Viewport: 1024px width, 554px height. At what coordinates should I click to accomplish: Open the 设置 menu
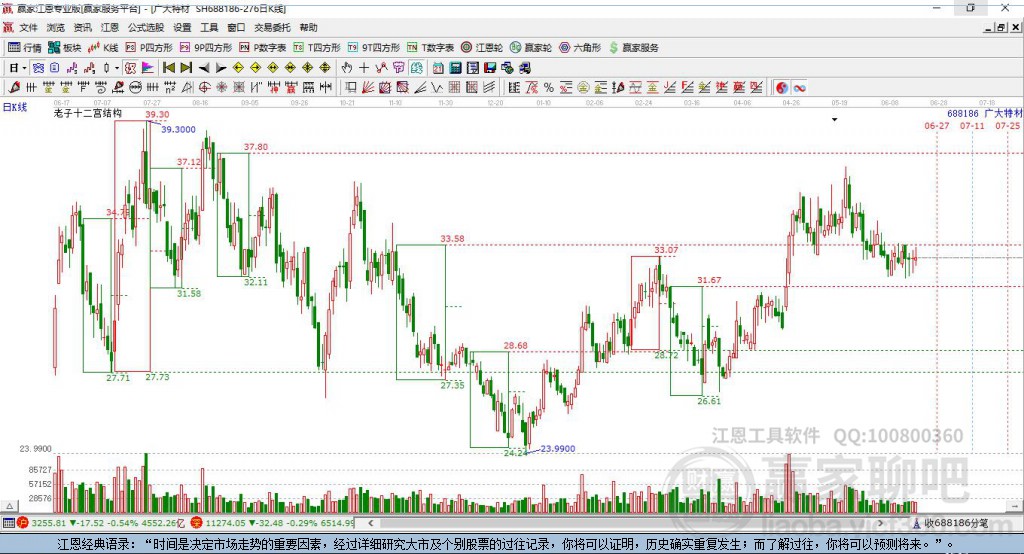point(182,27)
